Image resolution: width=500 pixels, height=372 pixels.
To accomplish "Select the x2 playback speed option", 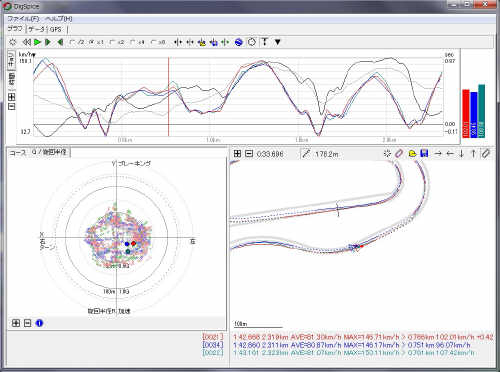I will point(117,42).
